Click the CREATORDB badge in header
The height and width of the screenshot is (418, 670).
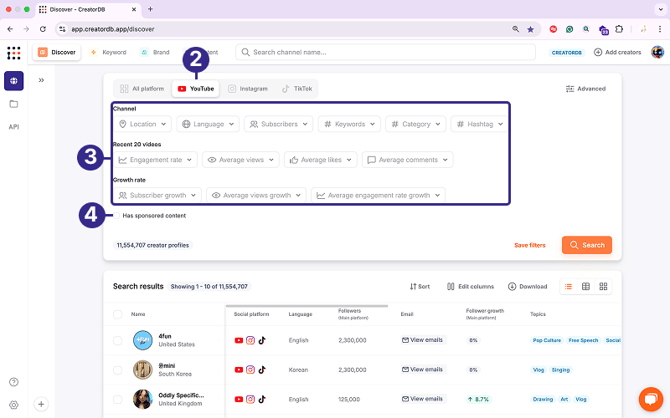(x=567, y=53)
